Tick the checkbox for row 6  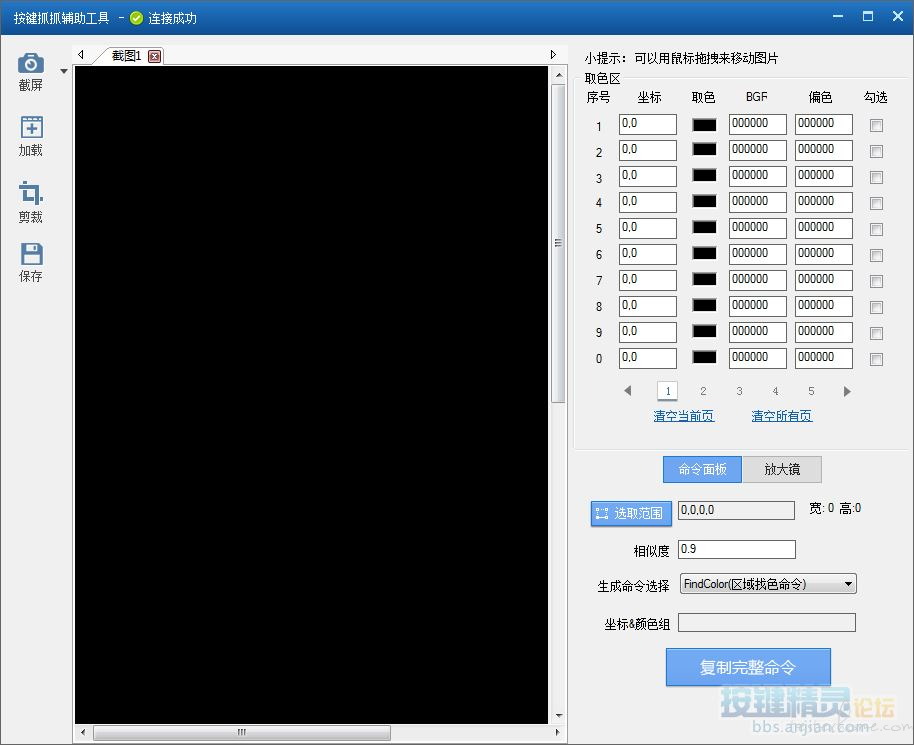[876, 255]
